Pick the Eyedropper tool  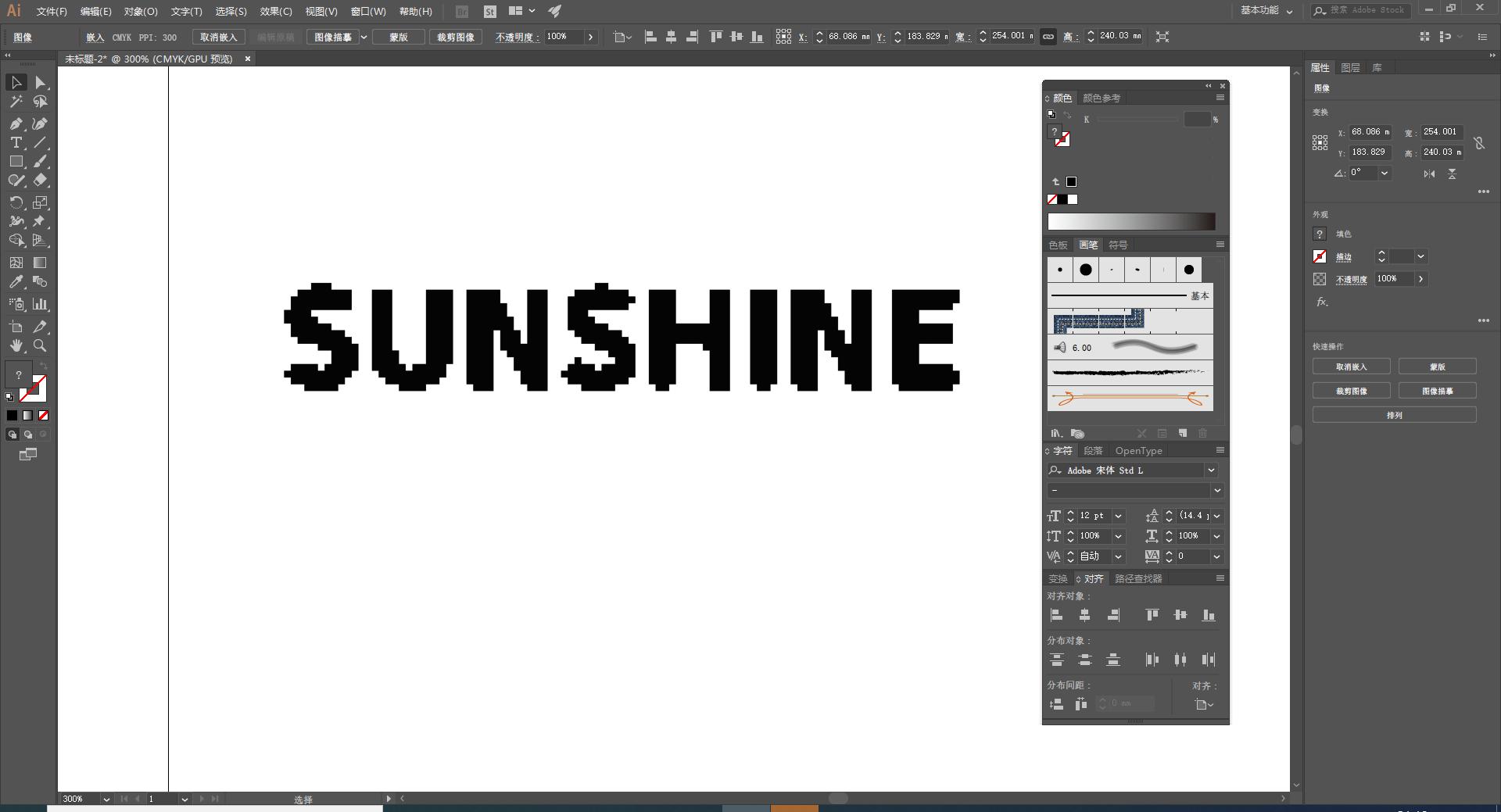pyautogui.click(x=16, y=282)
